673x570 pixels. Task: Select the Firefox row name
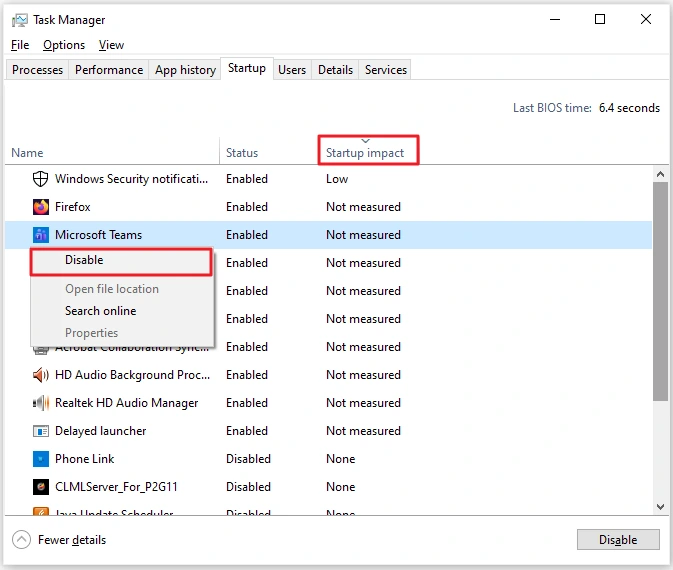coord(73,207)
